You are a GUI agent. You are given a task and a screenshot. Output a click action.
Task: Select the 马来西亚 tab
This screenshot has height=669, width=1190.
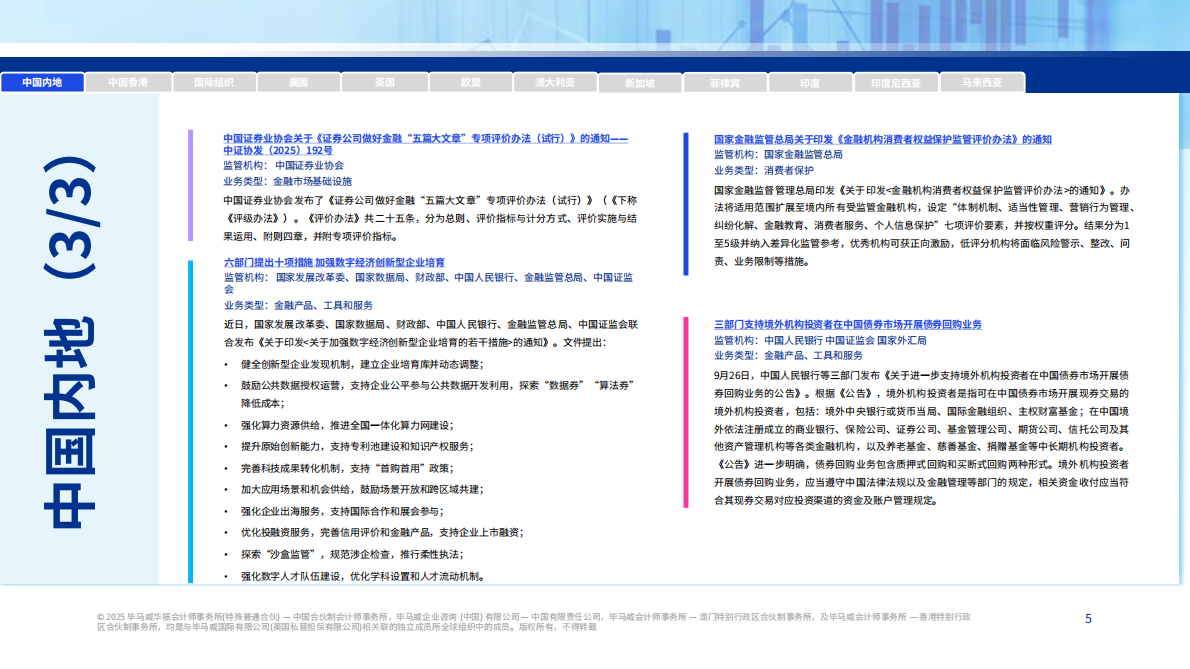(982, 82)
